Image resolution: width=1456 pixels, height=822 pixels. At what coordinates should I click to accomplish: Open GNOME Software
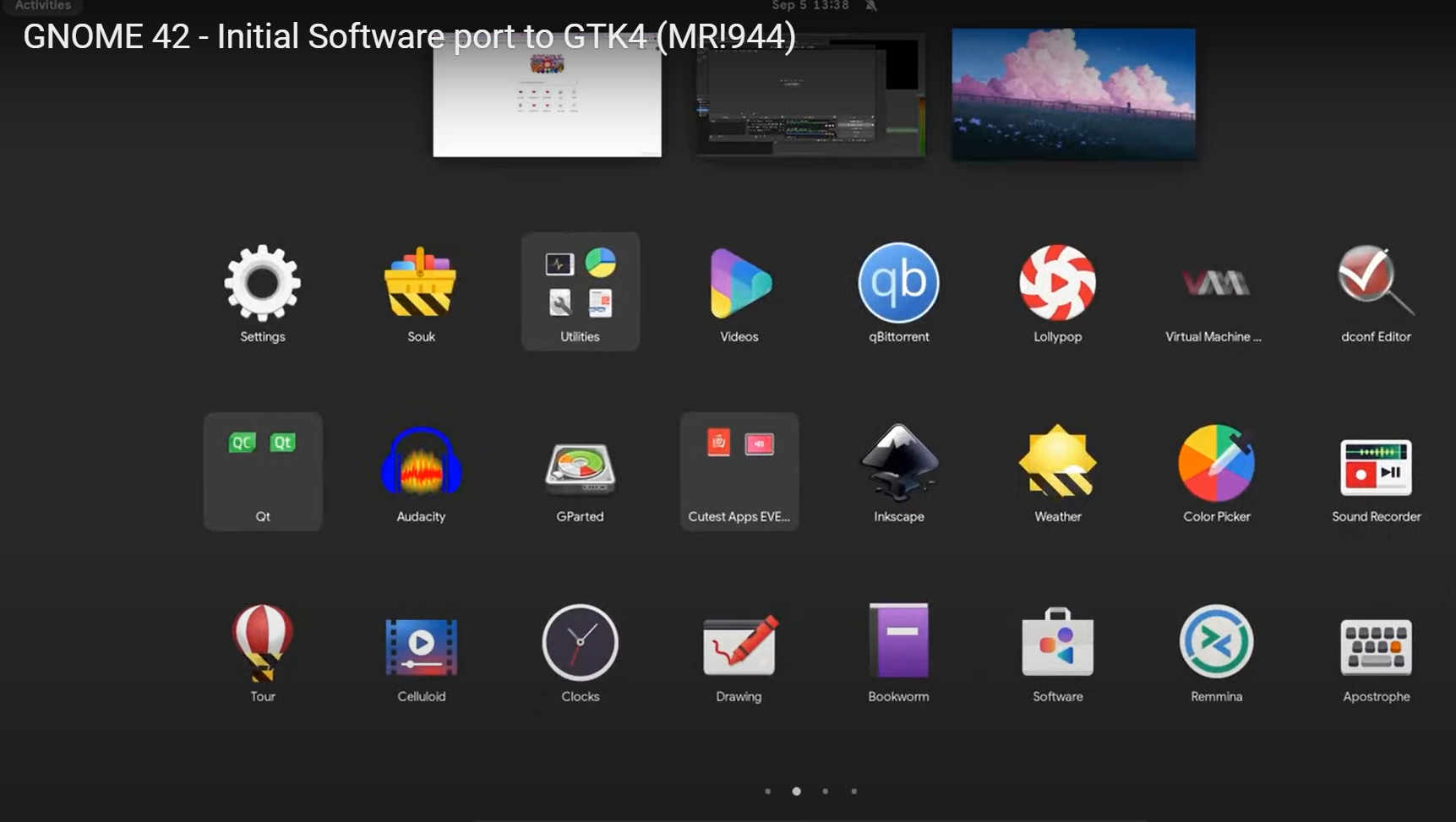click(1057, 651)
